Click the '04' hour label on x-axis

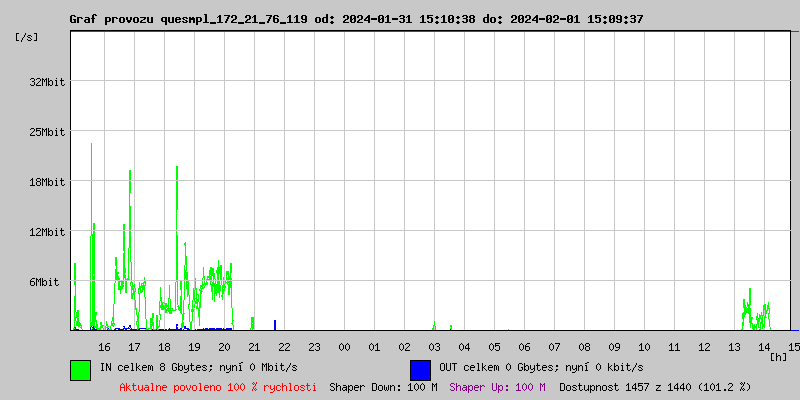[464, 347]
